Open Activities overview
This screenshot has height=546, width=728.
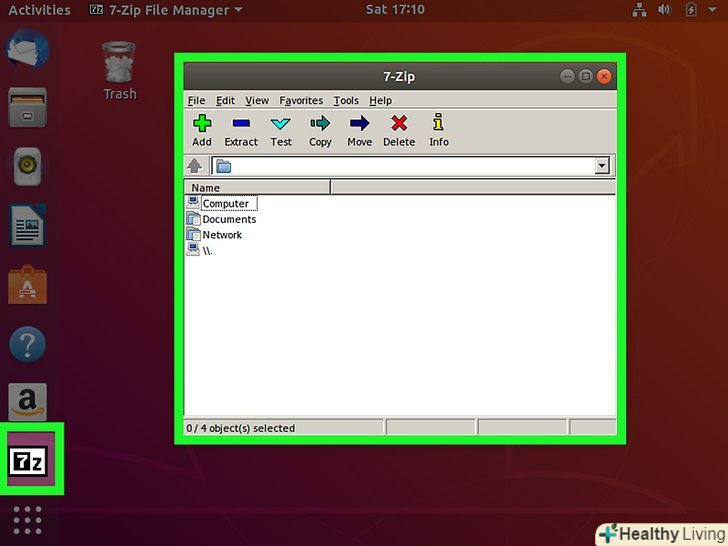39,10
